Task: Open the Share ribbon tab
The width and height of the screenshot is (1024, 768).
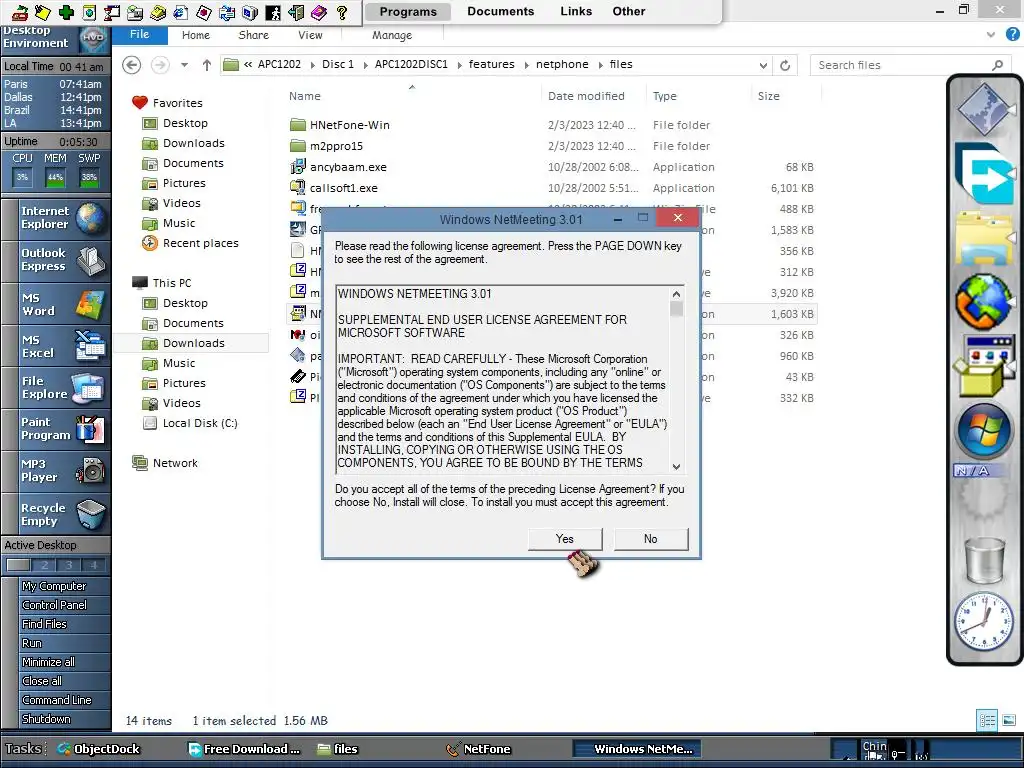Action: tap(253, 35)
